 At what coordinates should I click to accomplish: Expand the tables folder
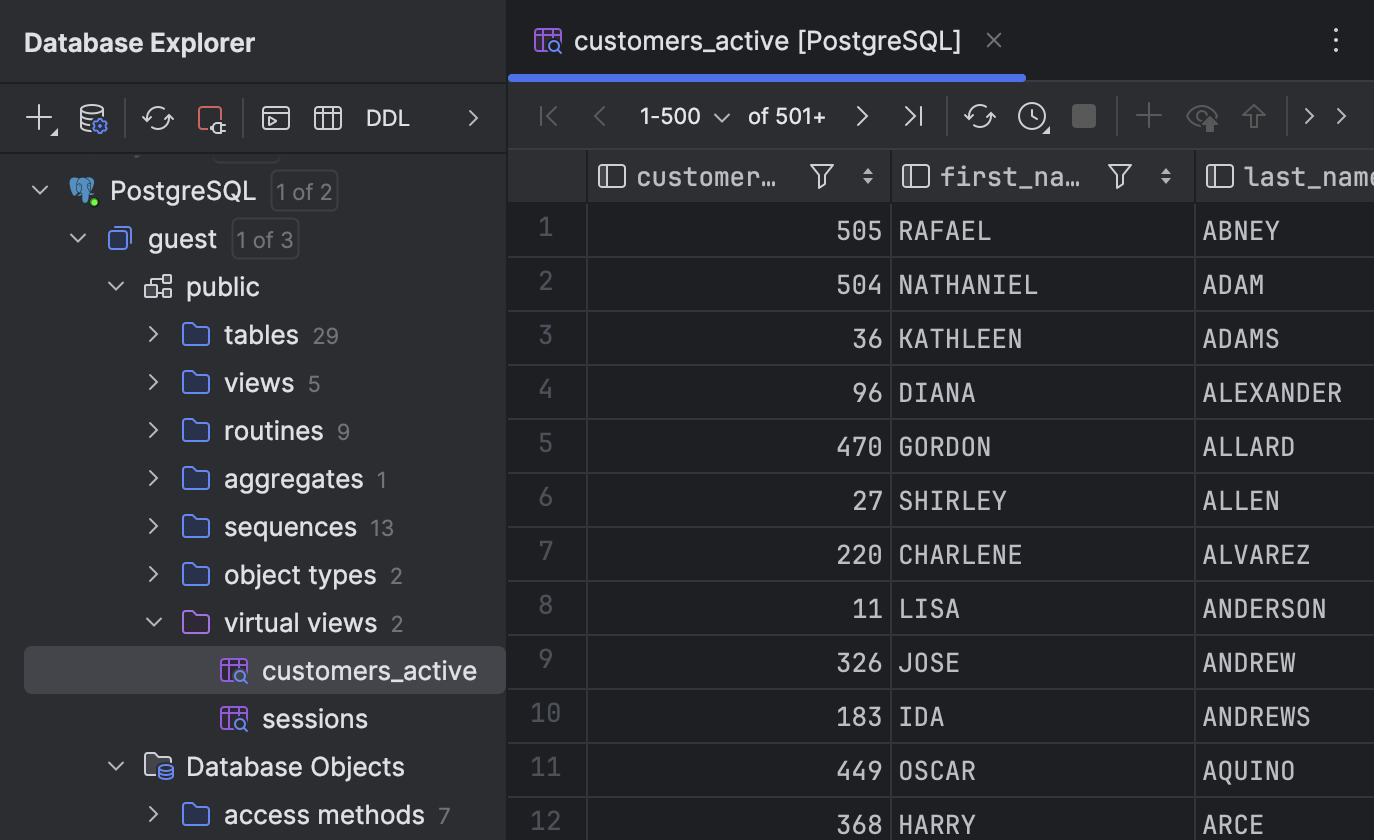[x=152, y=335]
